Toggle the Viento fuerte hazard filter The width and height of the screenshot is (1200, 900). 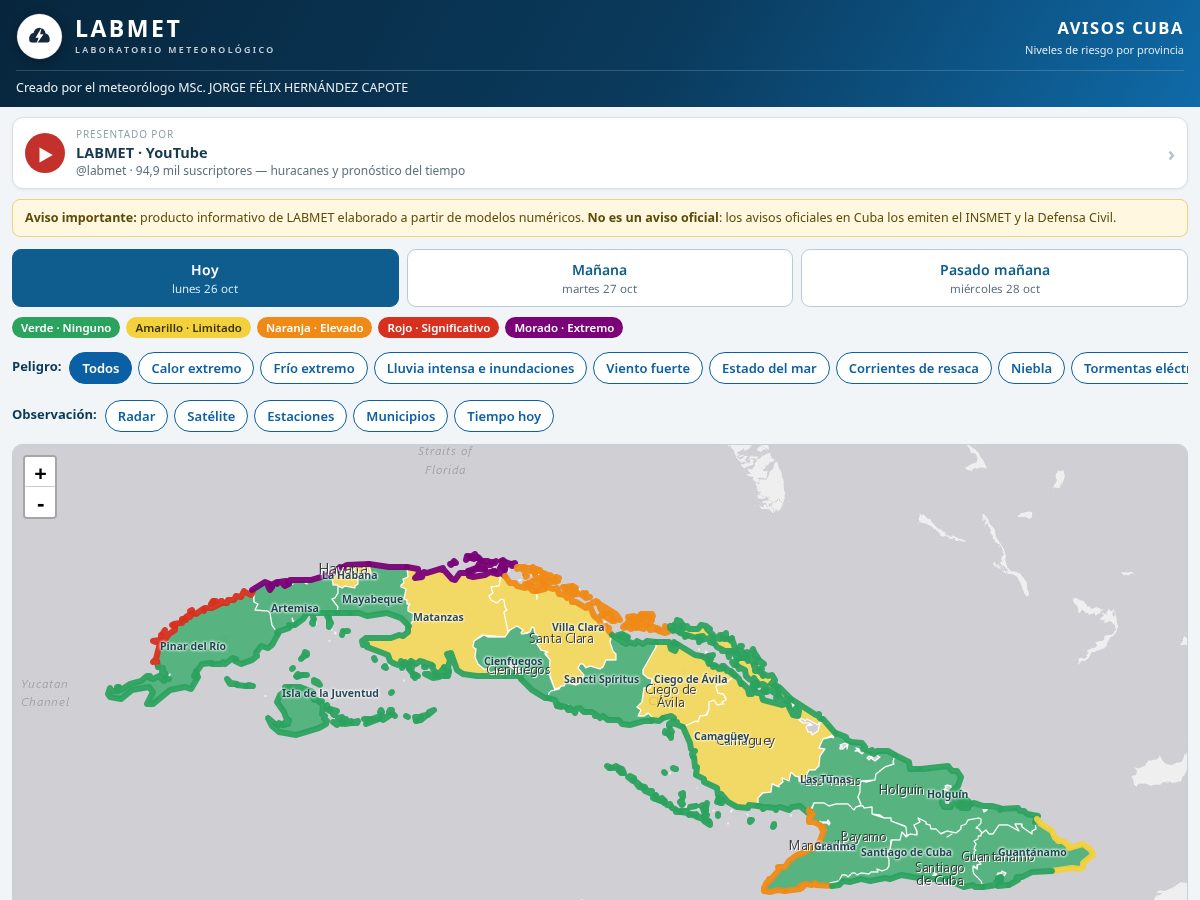[x=648, y=368]
